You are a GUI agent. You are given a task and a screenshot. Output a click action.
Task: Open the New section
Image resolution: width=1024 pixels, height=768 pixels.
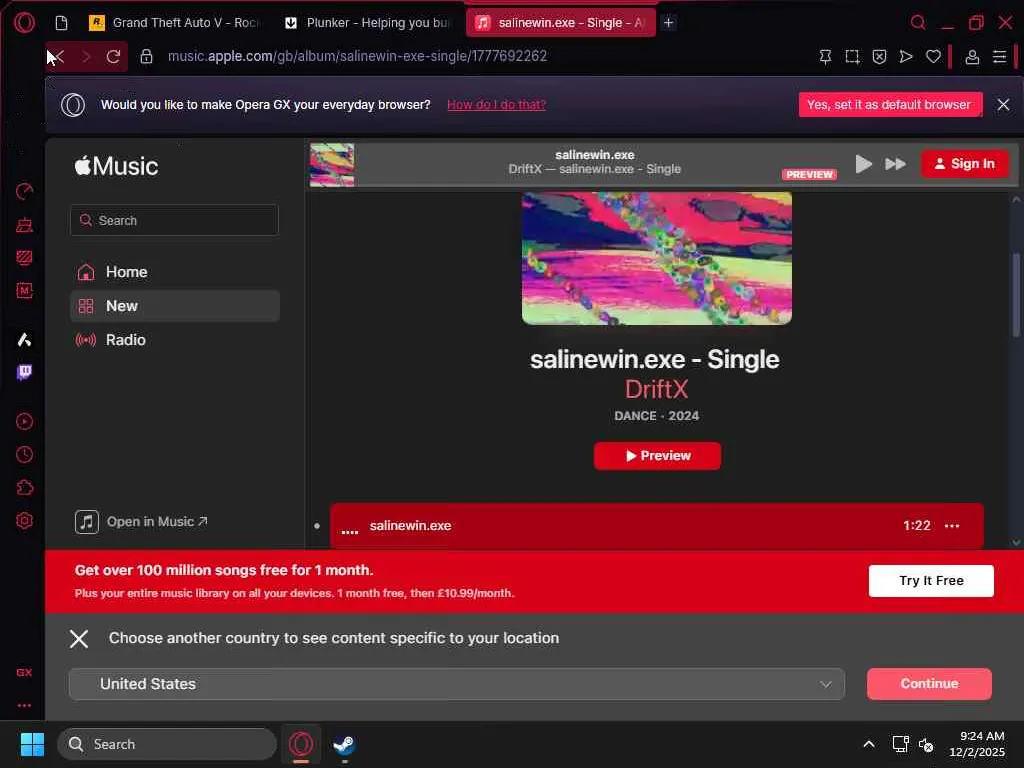pos(174,306)
